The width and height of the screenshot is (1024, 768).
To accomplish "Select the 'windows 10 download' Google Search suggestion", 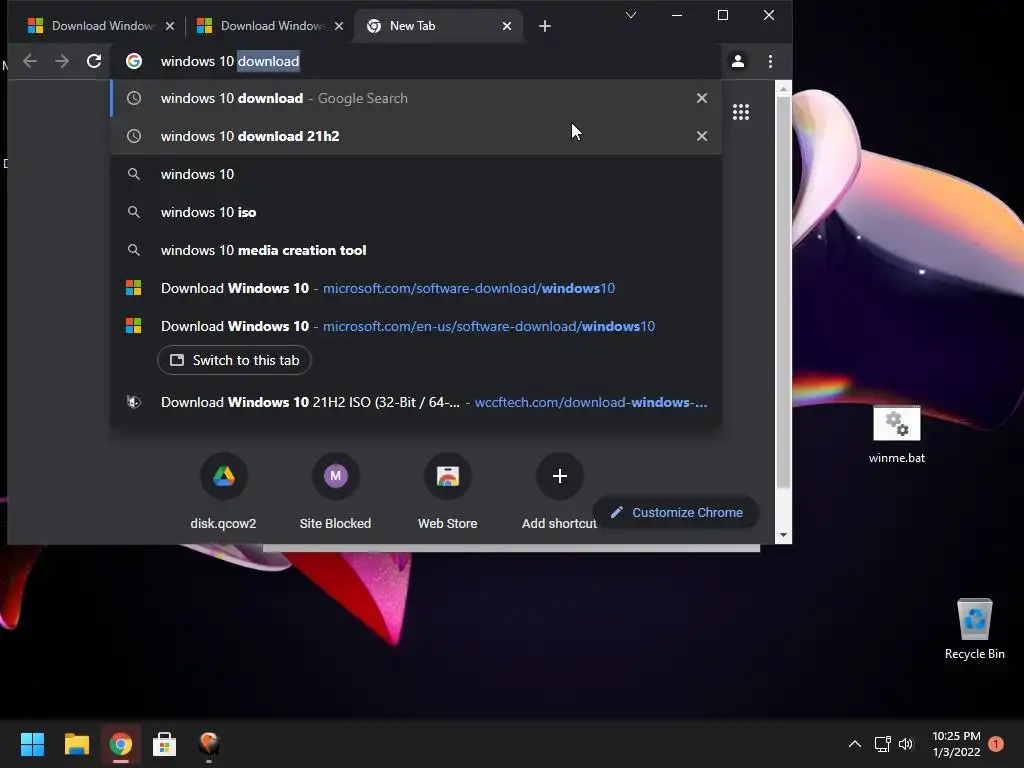I will coord(416,98).
